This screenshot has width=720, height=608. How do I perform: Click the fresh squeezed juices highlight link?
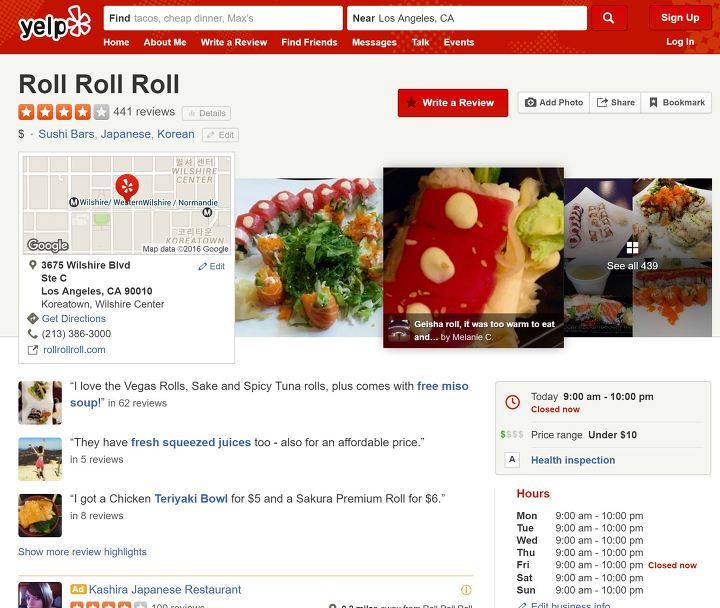click(191, 442)
